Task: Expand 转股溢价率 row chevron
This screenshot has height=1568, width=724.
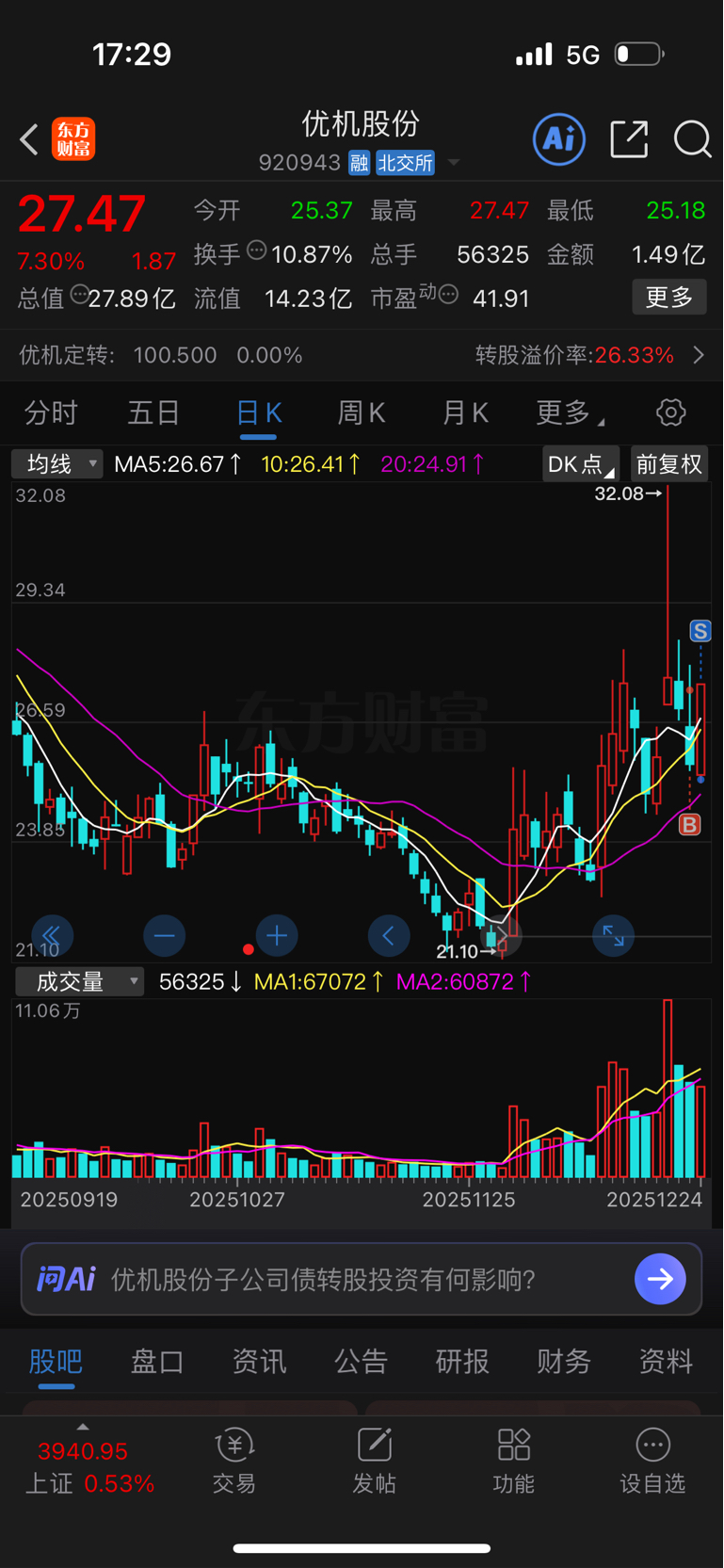Action: coord(699,355)
